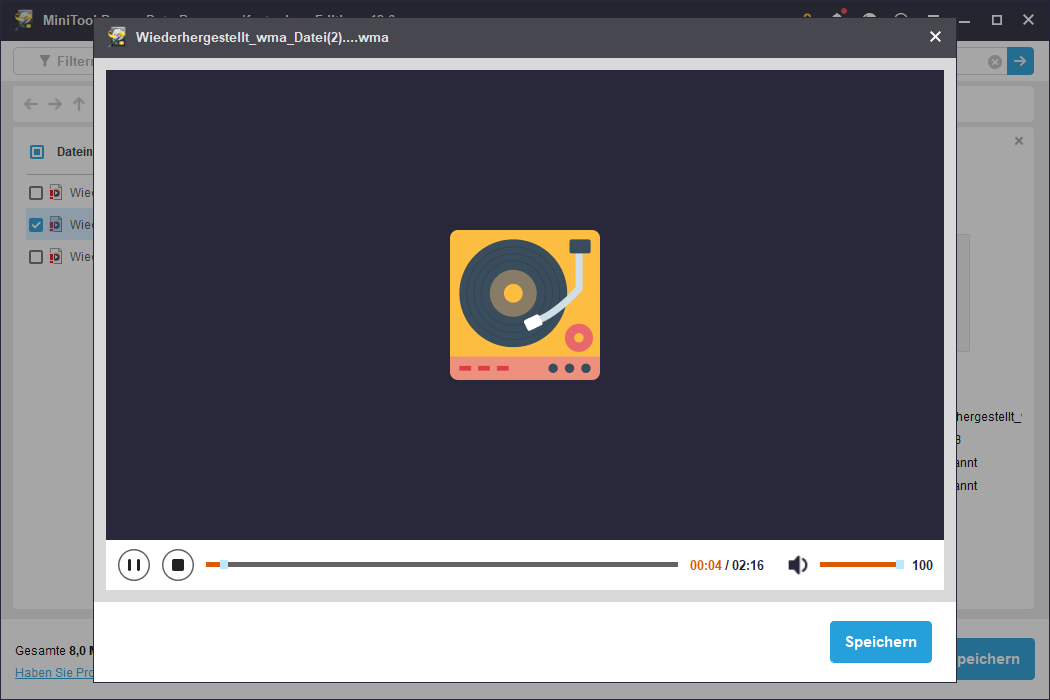1050x700 pixels.
Task: Click the turntable album artwork
Action: click(525, 305)
